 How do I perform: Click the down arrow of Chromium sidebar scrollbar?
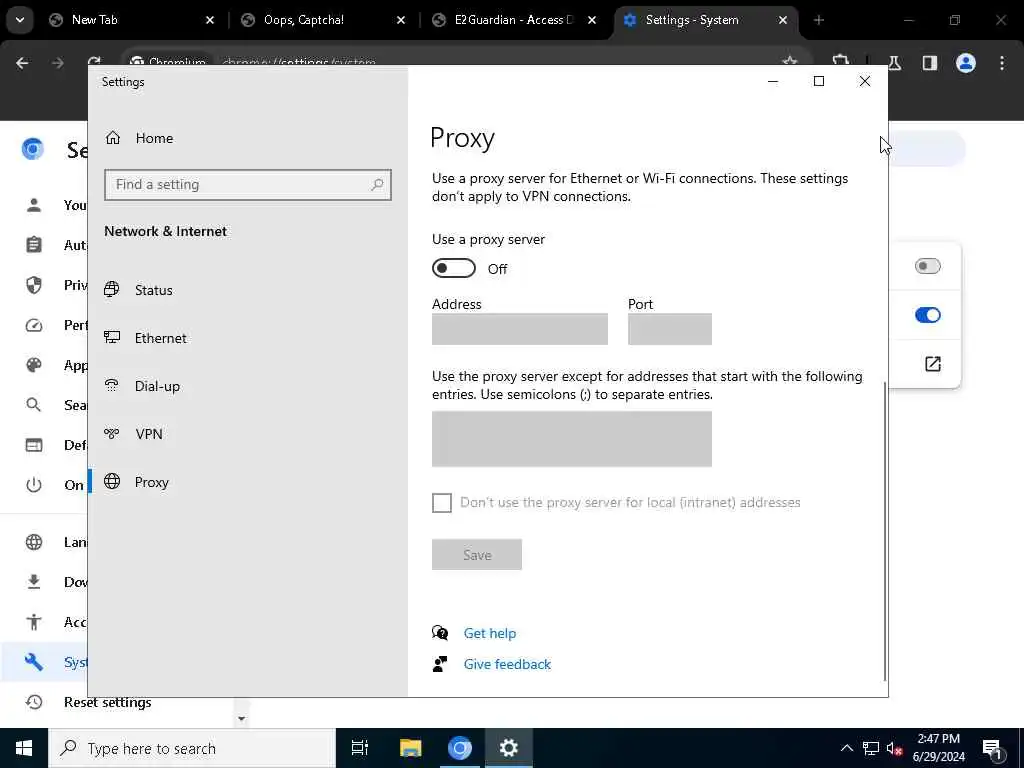click(242, 719)
